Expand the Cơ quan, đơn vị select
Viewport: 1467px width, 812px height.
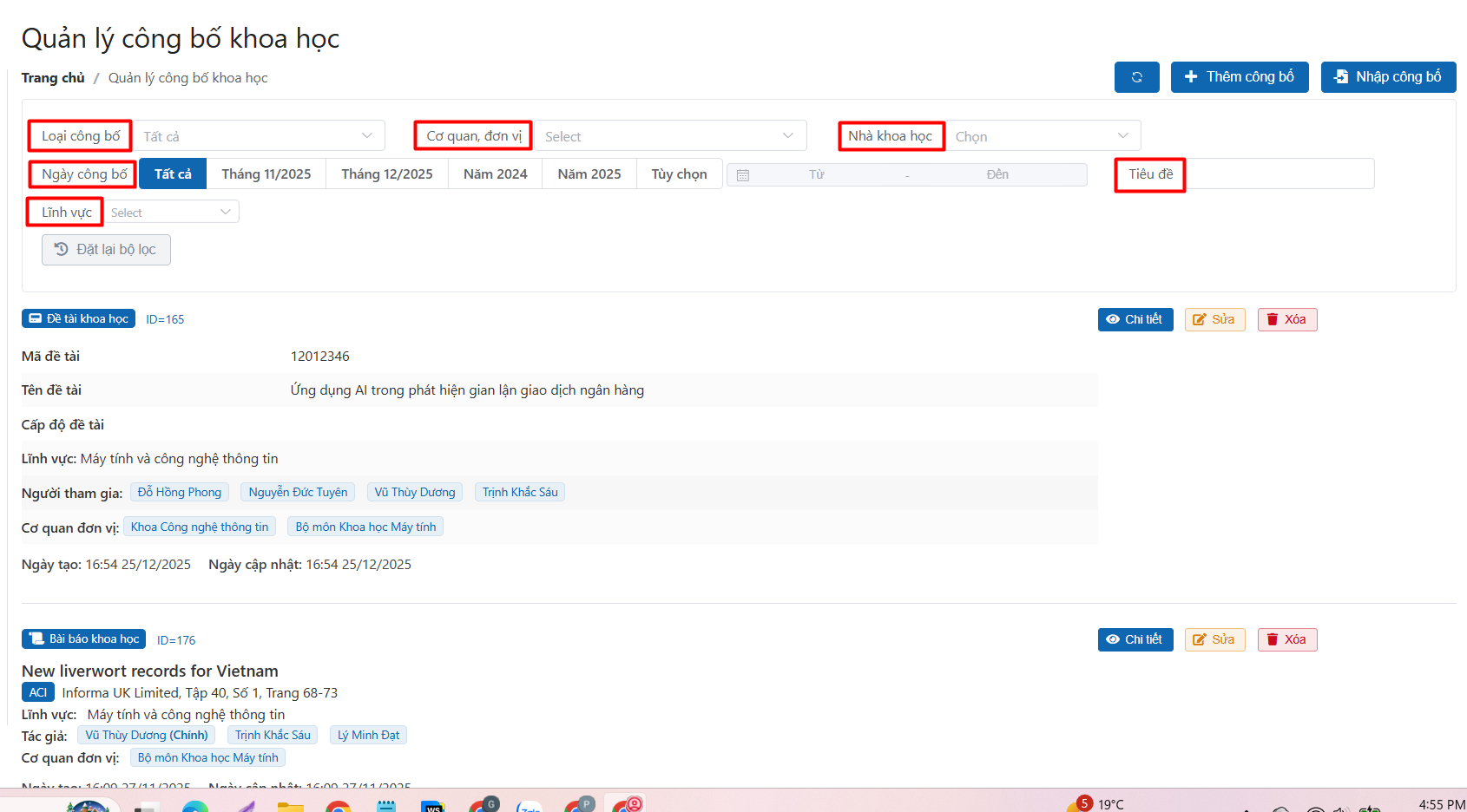tap(669, 136)
